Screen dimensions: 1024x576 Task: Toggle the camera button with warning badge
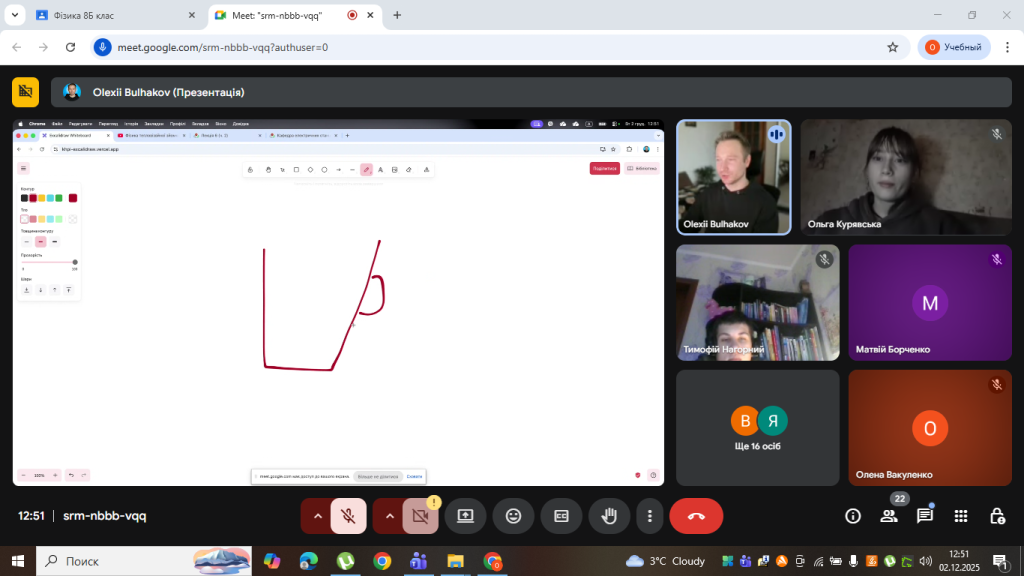[421, 516]
